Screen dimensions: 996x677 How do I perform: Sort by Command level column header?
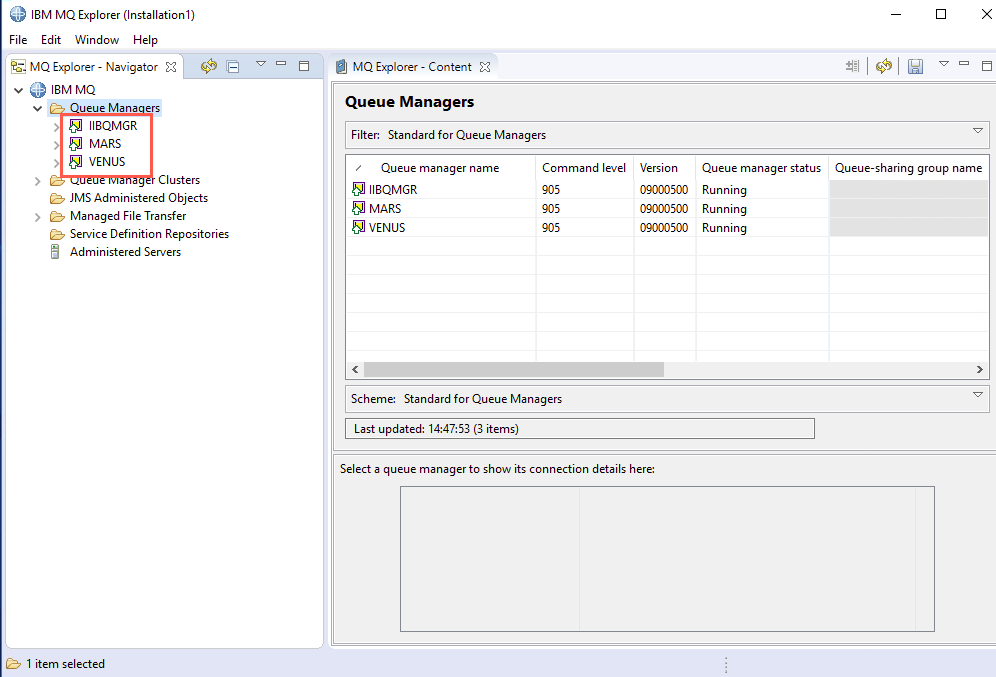(x=584, y=168)
